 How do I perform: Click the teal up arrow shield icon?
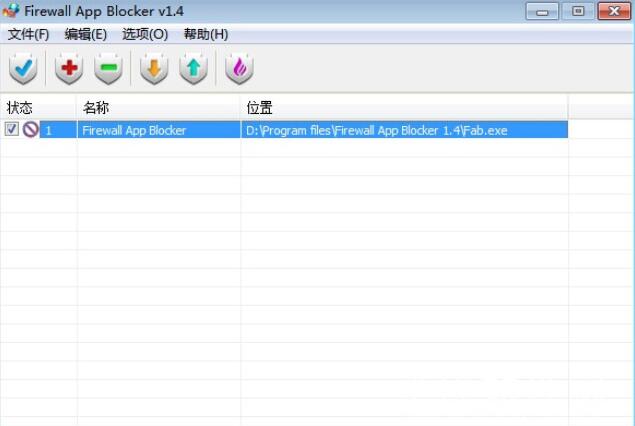193,68
